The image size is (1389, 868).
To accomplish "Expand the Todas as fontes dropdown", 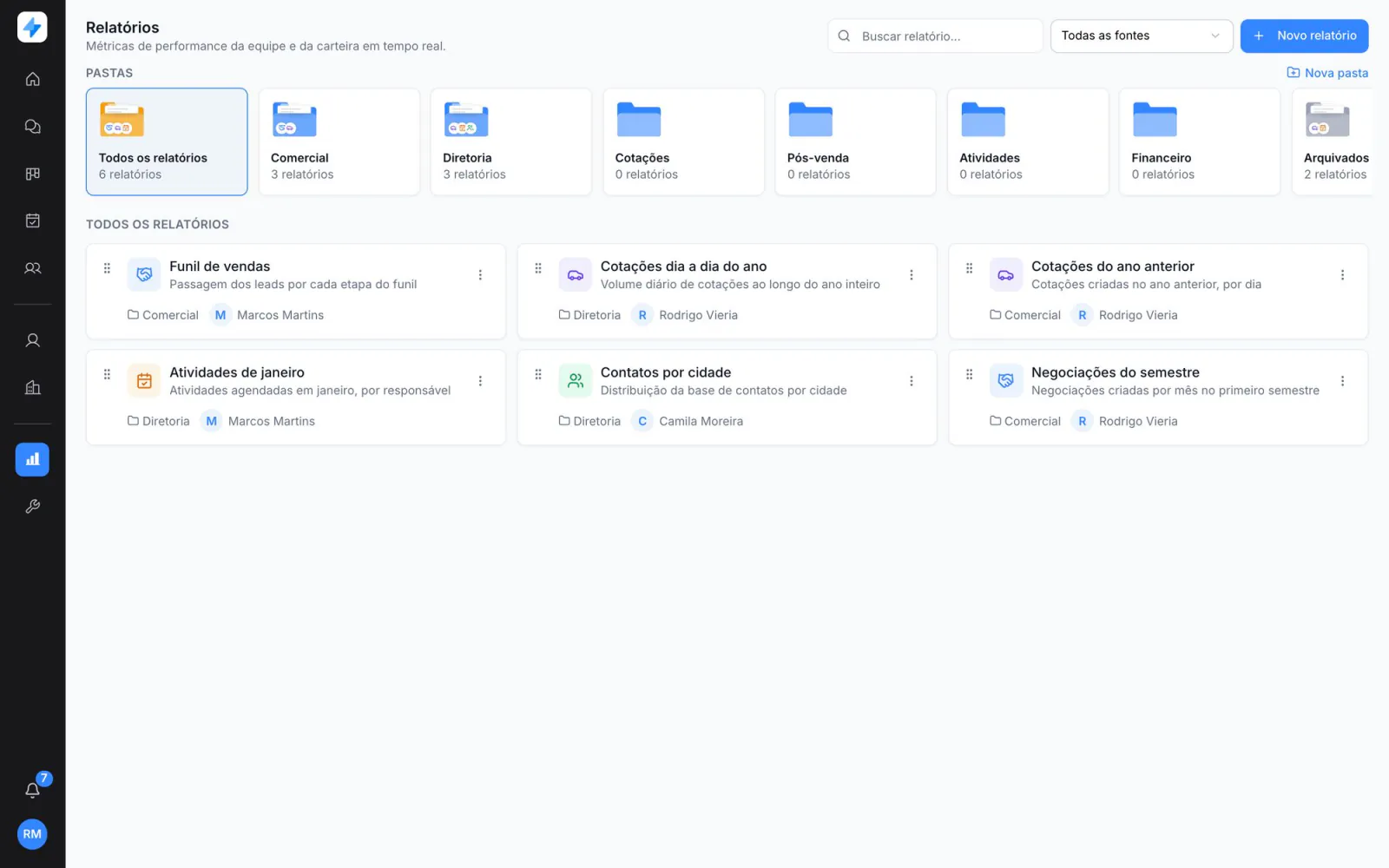I will click(1142, 36).
